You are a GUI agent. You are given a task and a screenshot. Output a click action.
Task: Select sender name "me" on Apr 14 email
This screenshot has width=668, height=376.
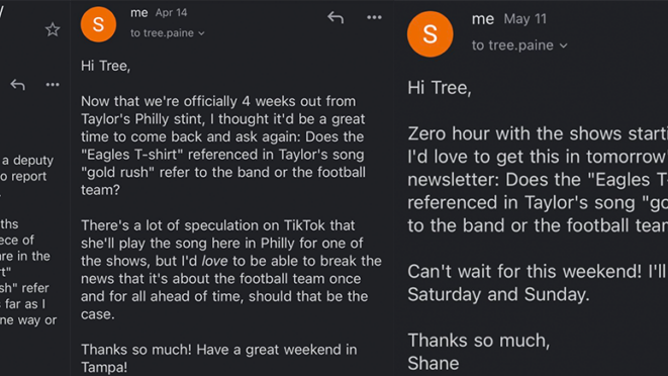[x=139, y=13]
